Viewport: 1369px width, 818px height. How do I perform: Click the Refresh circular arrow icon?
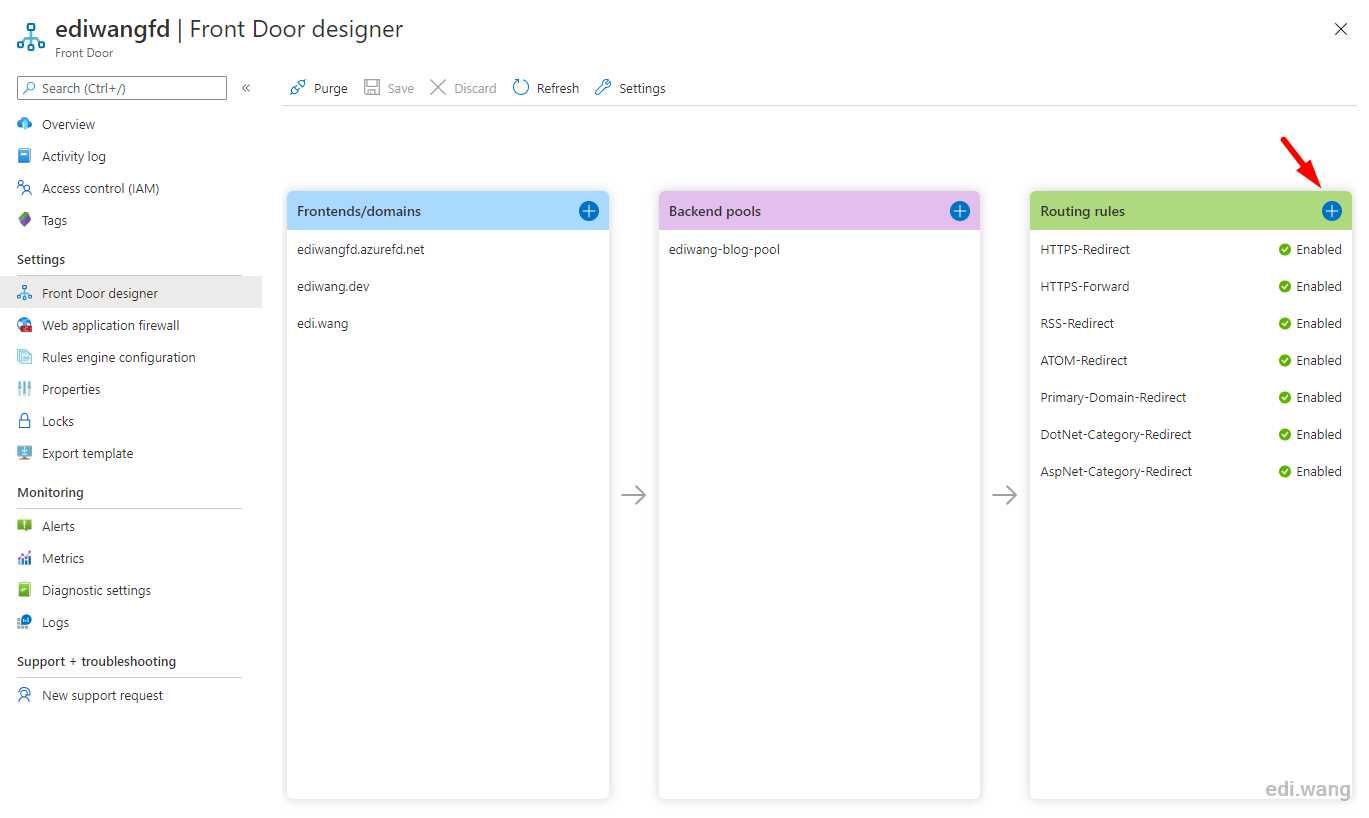point(521,88)
